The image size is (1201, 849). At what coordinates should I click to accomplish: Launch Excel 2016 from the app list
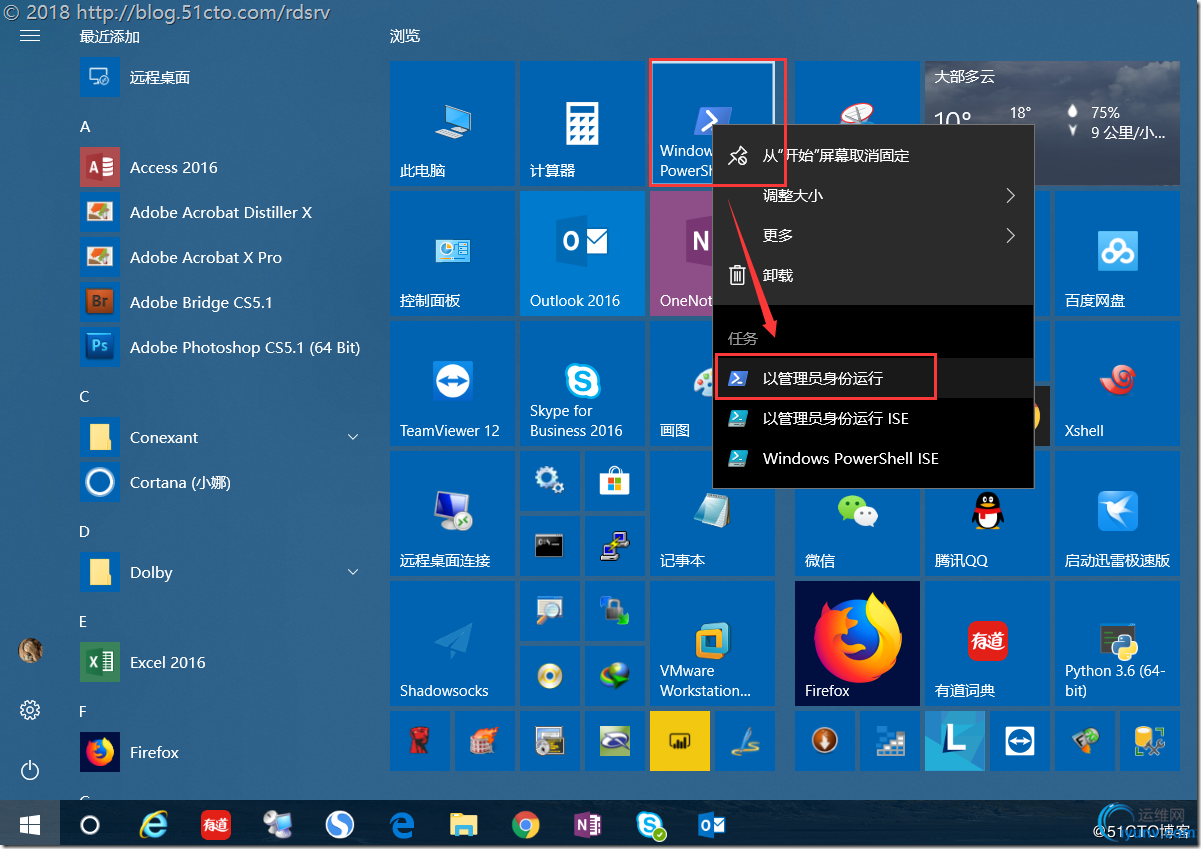pos(222,662)
